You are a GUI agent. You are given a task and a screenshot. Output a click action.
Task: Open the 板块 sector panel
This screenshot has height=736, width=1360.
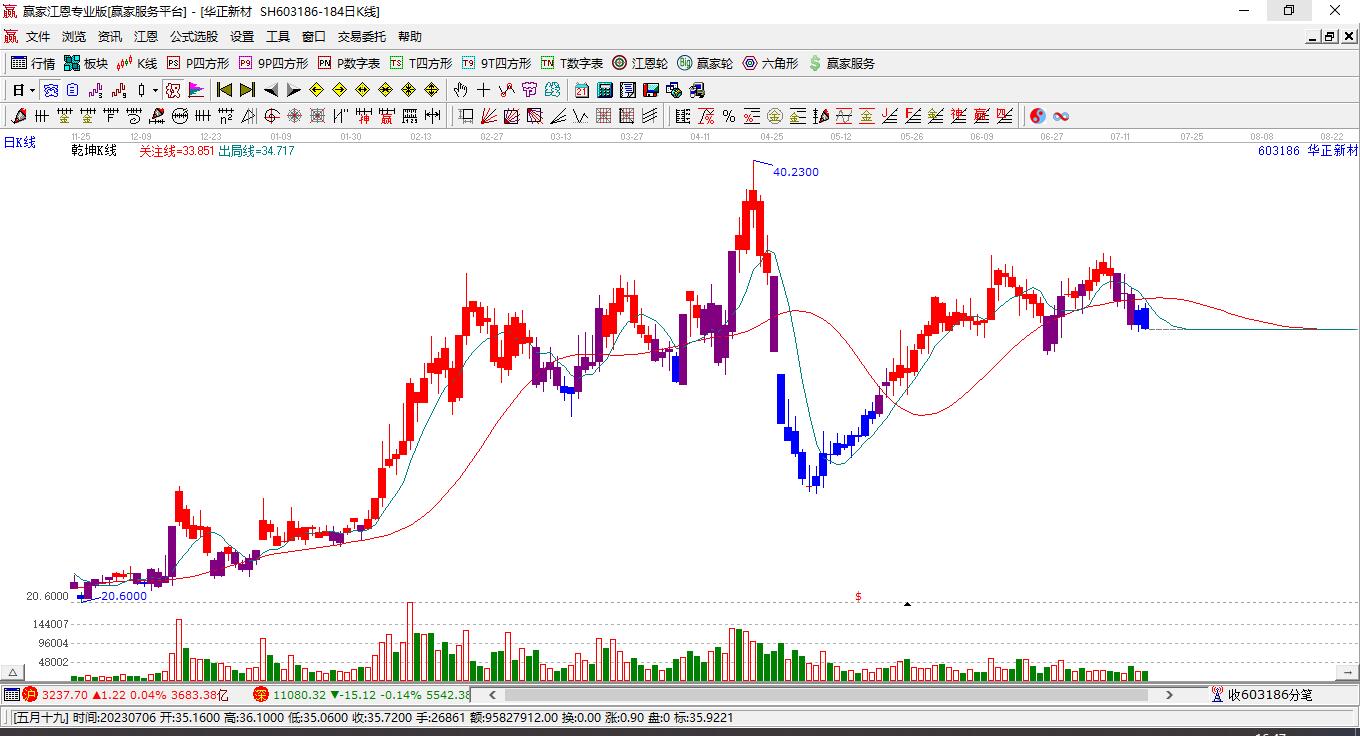pos(86,63)
